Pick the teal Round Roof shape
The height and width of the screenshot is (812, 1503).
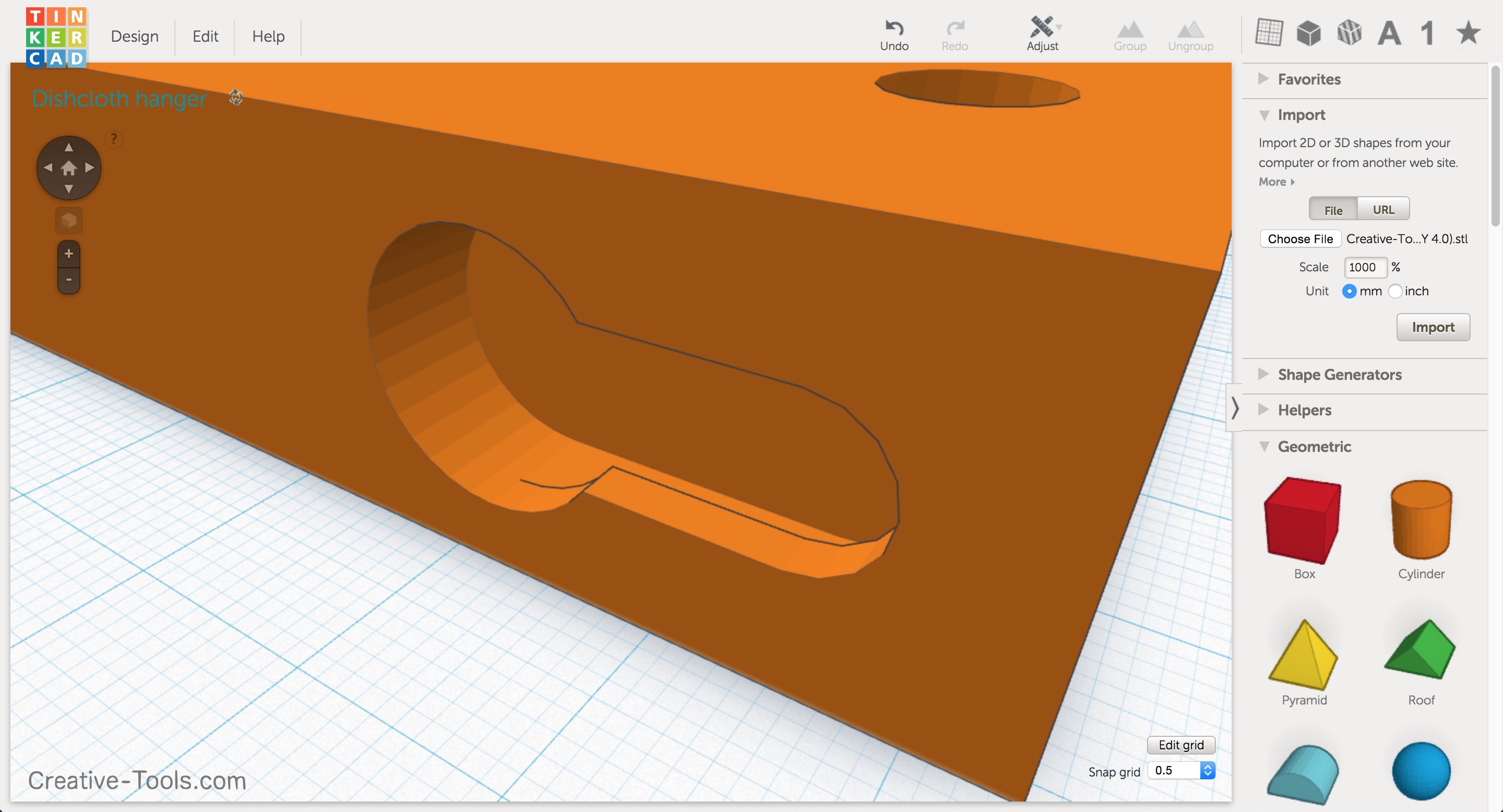pos(1304,774)
